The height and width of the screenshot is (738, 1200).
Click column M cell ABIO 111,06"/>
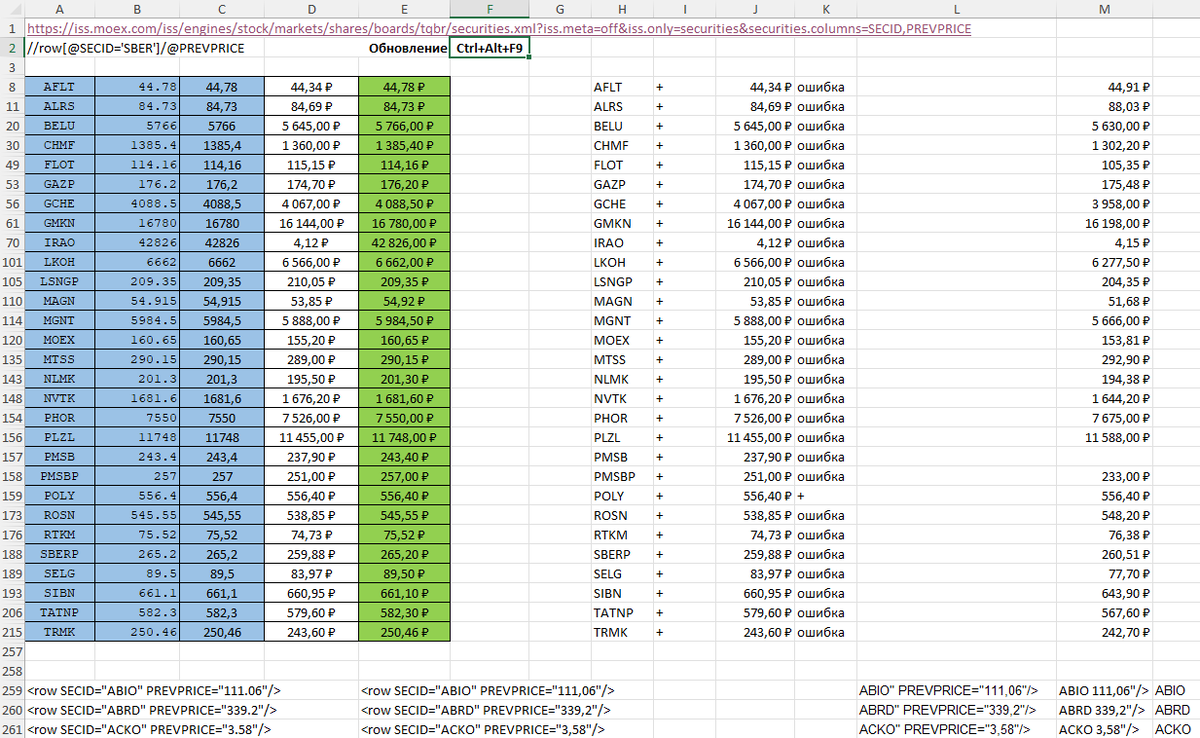click(1104, 691)
